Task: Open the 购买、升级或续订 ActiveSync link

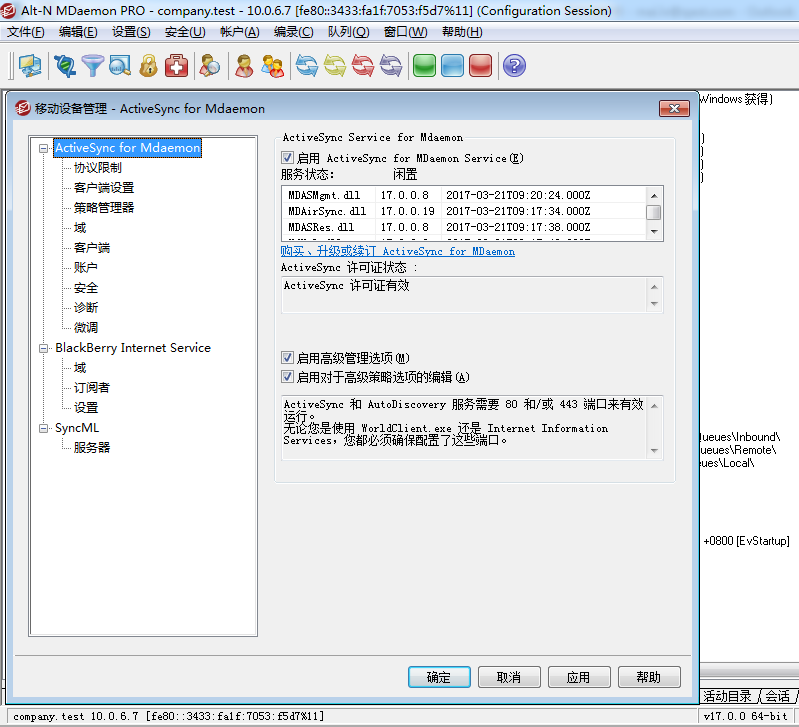Action: tap(397, 251)
